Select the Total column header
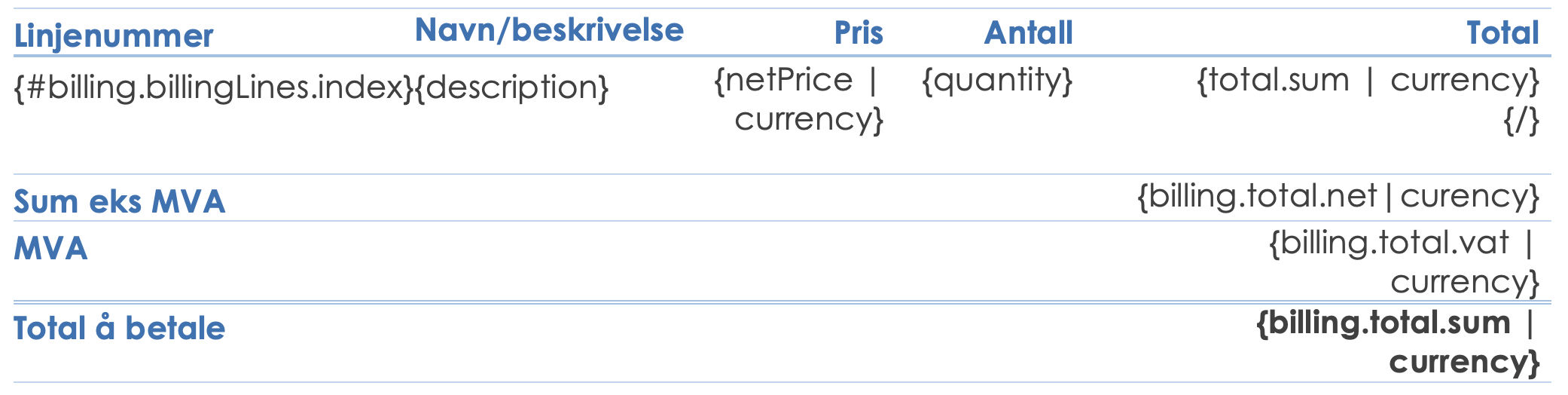This screenshot has width=1568, height=395. 1502,33
